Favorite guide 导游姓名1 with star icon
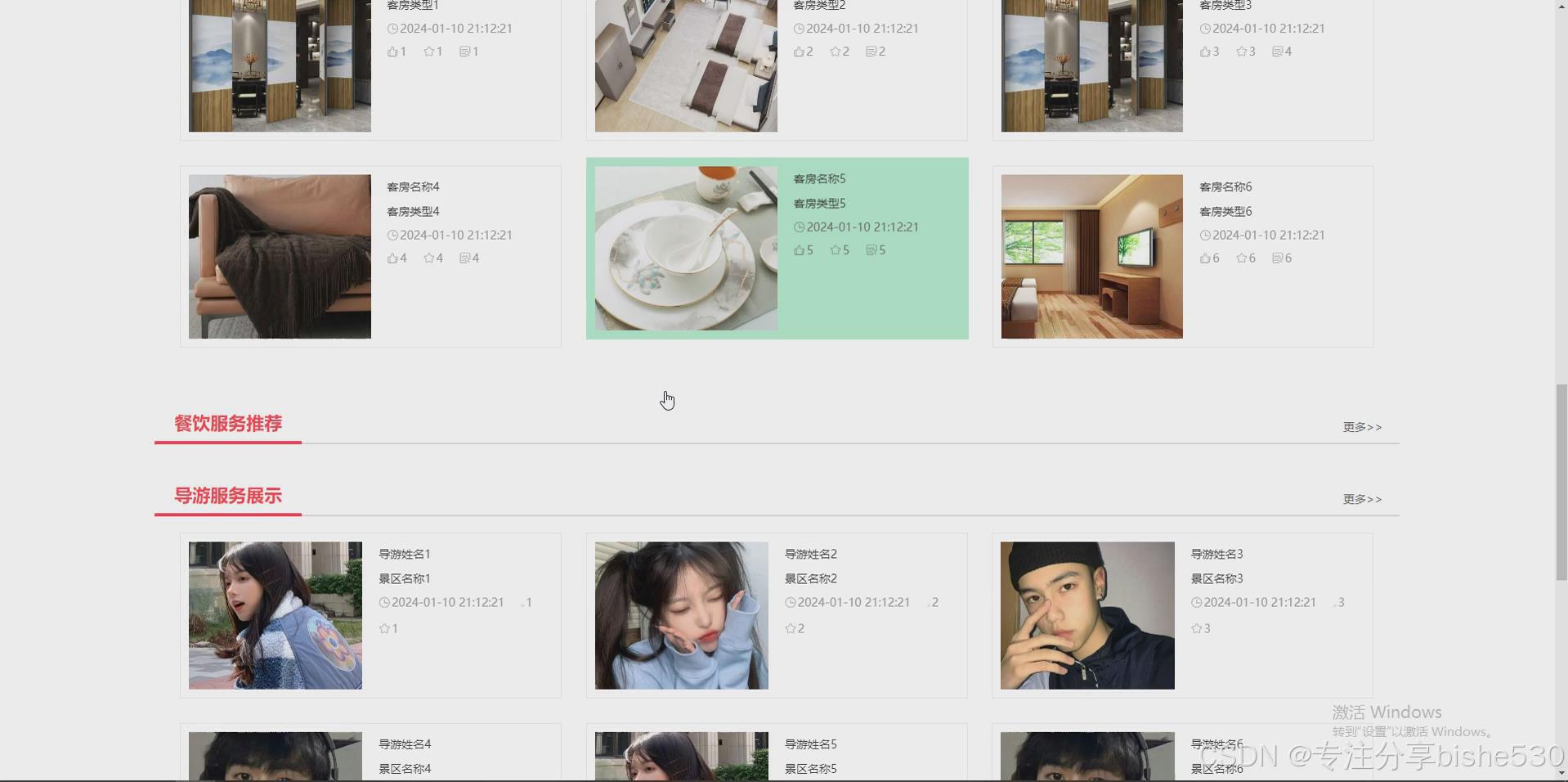1568x782 pixels. pos(384,629)
